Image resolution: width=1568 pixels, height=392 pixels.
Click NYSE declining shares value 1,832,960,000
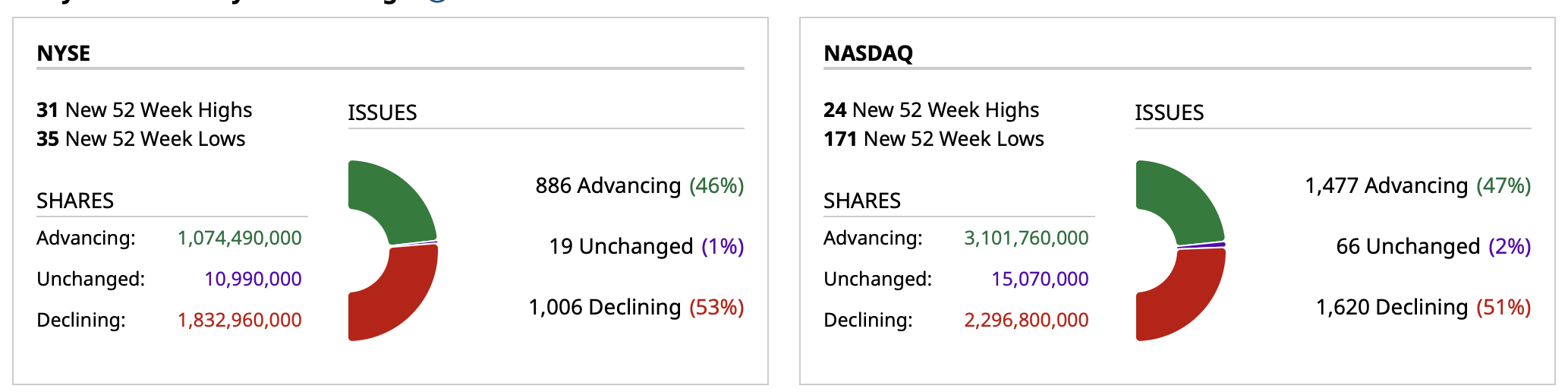tap(239, 321)
